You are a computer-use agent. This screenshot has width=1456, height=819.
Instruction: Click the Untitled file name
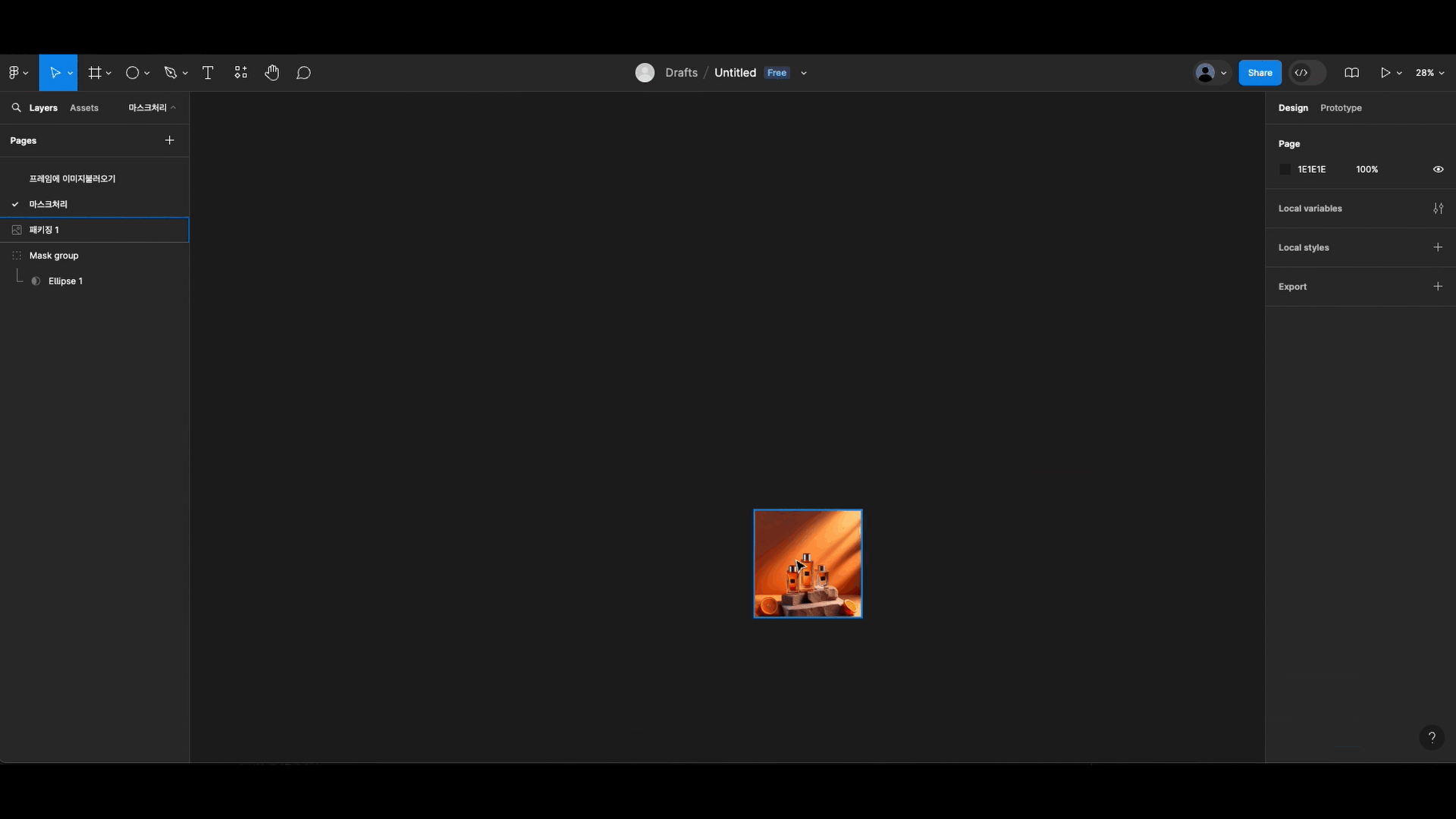(735, 73)
